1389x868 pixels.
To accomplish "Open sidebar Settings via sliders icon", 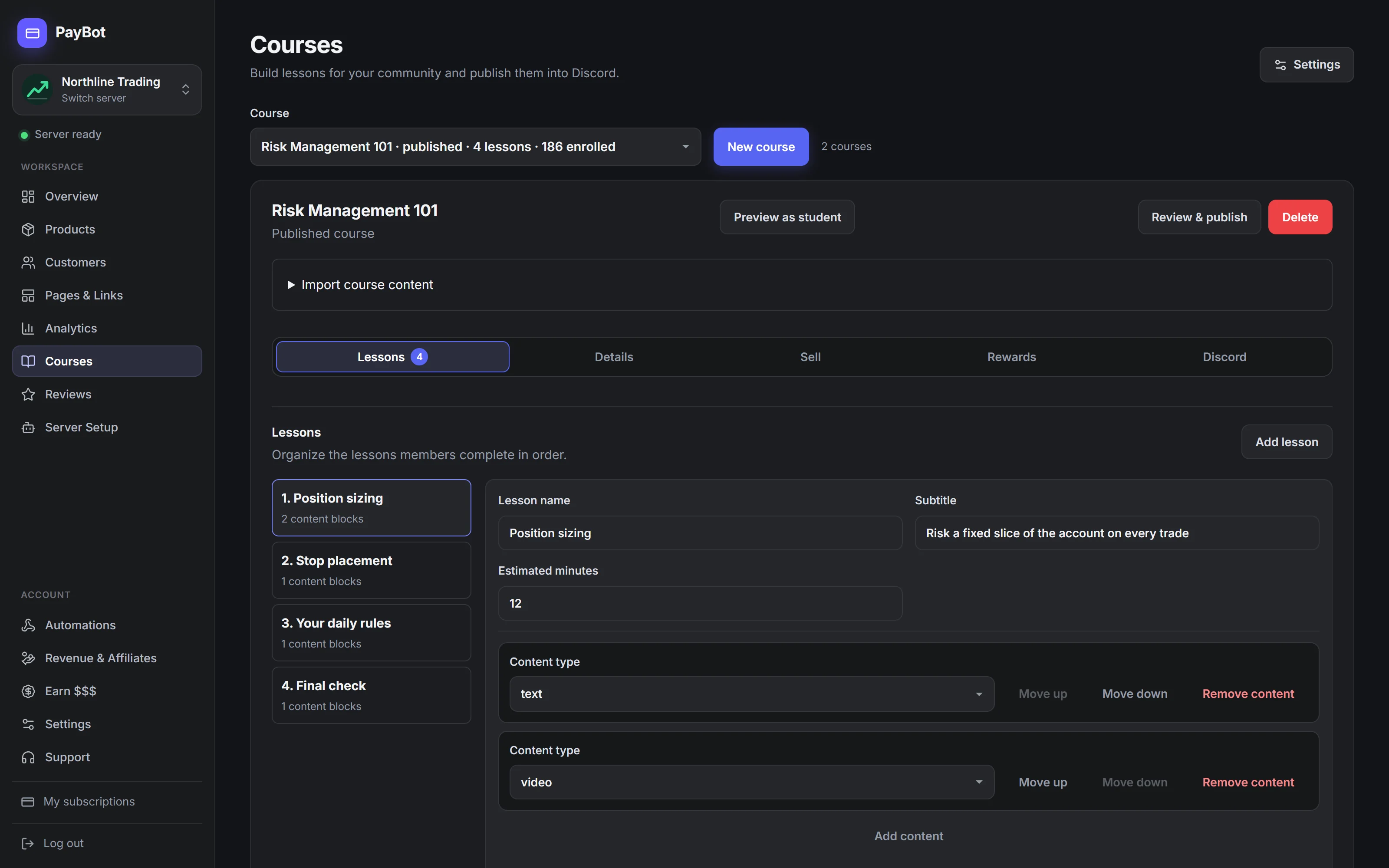I will (28, 724).
